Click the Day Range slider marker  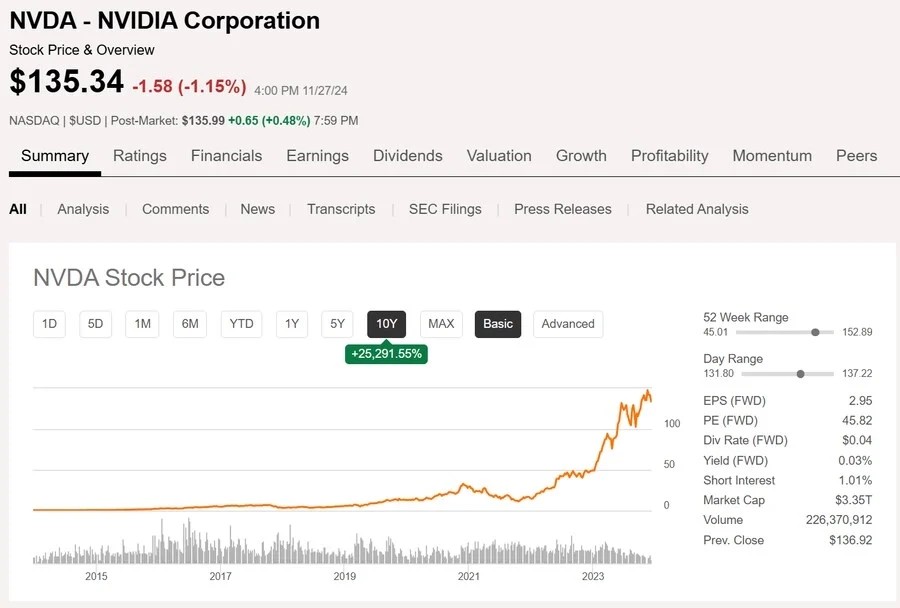tap(800, 374)
